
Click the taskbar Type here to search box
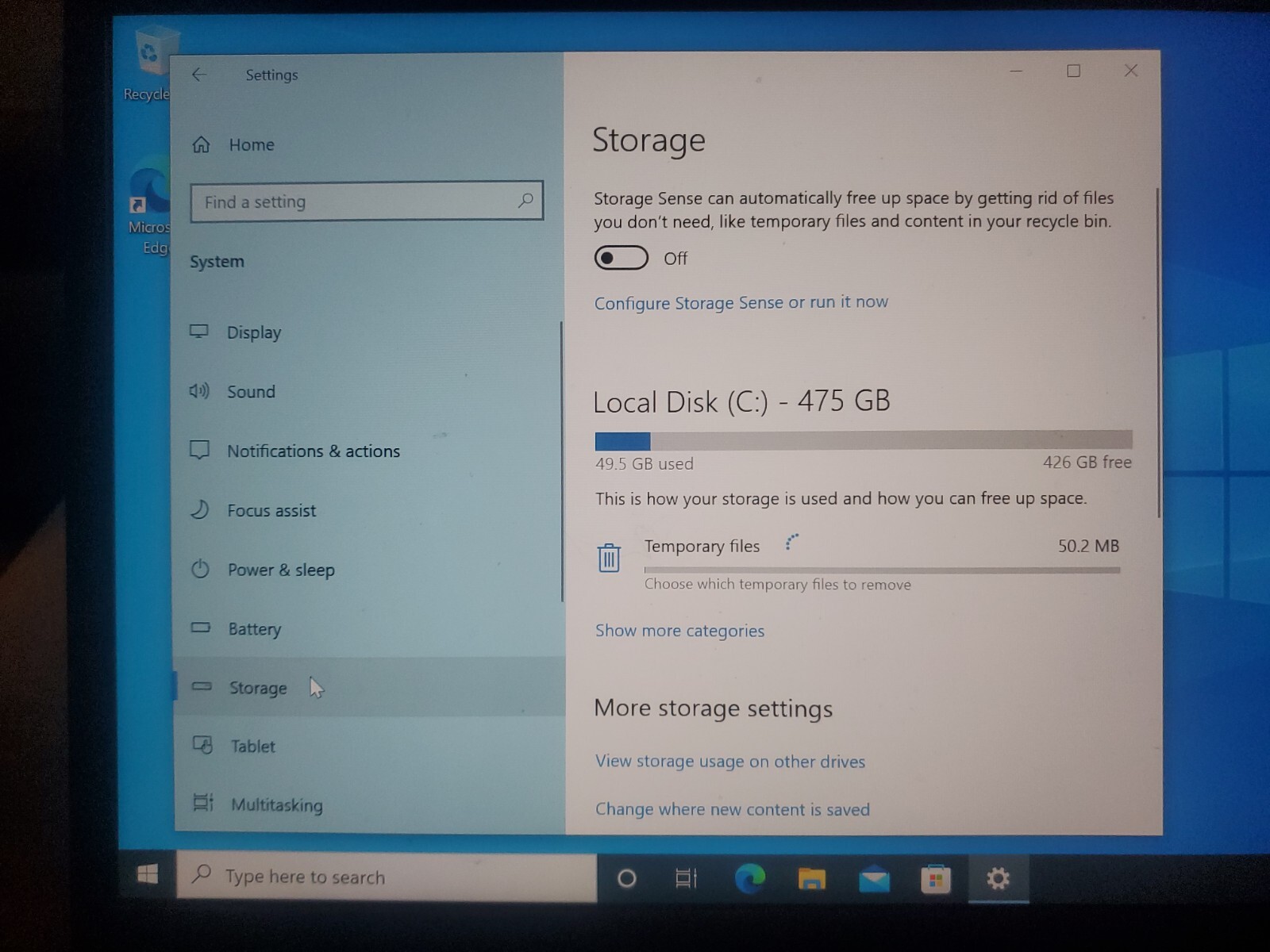tap(387, 877)
